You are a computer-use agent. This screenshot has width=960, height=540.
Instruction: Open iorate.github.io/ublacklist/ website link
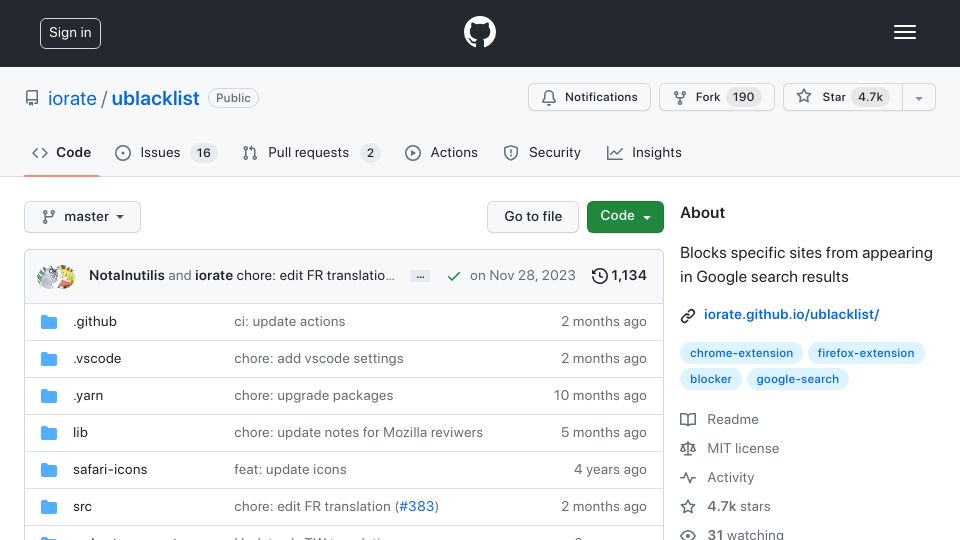click(792, 315)
